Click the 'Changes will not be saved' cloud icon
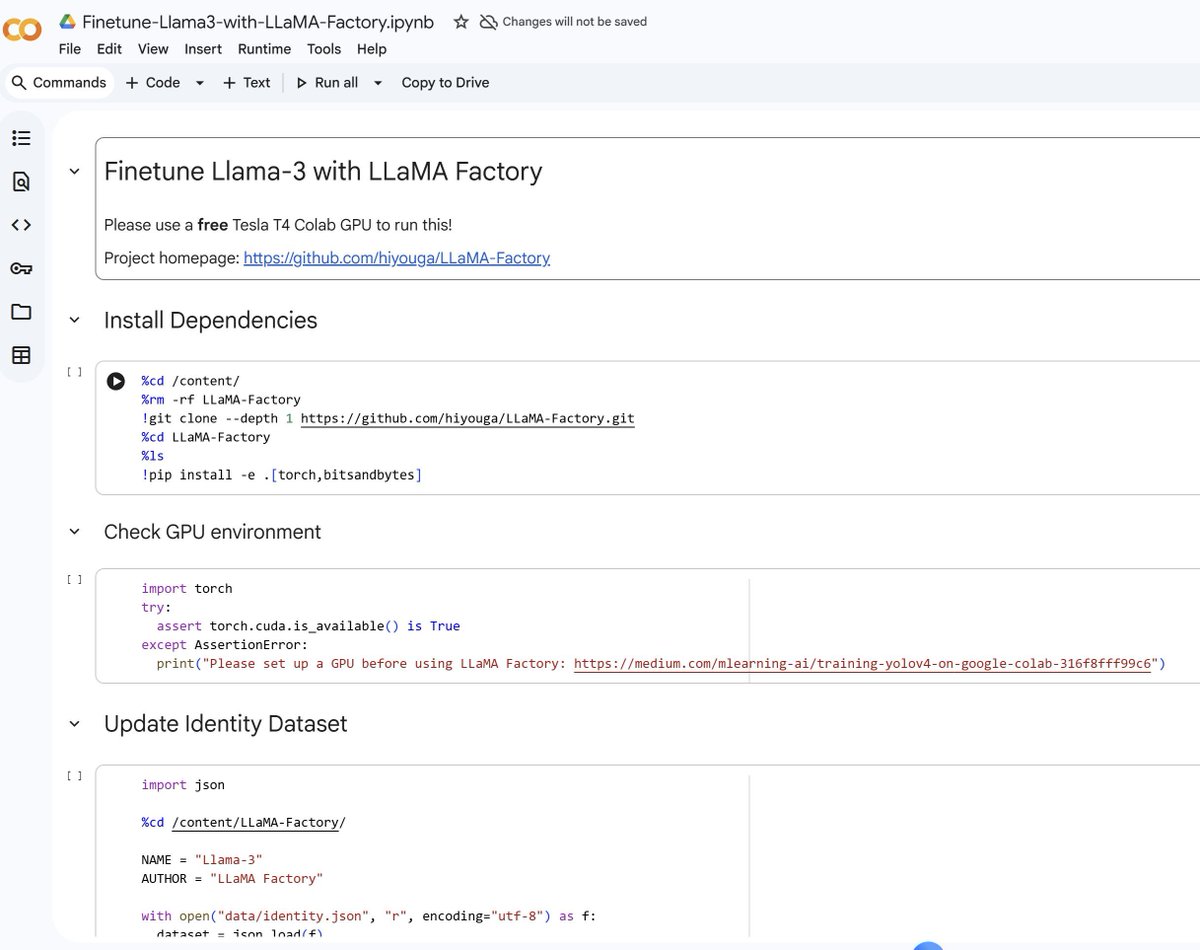 (x=486, y=20)
